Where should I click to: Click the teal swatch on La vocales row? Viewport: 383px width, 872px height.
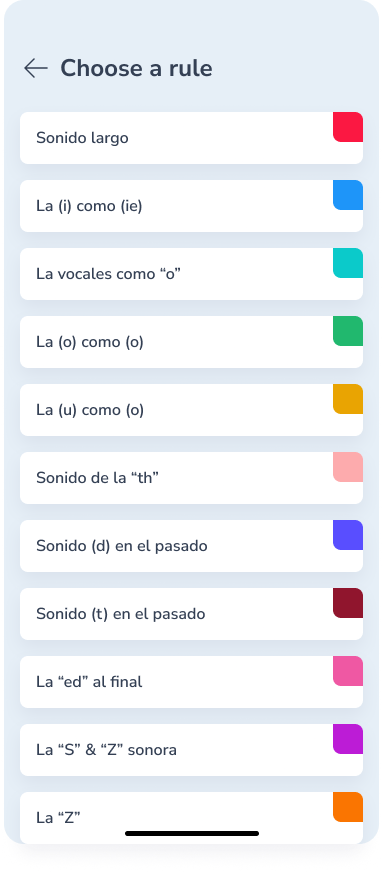click(x=348, y=263)
